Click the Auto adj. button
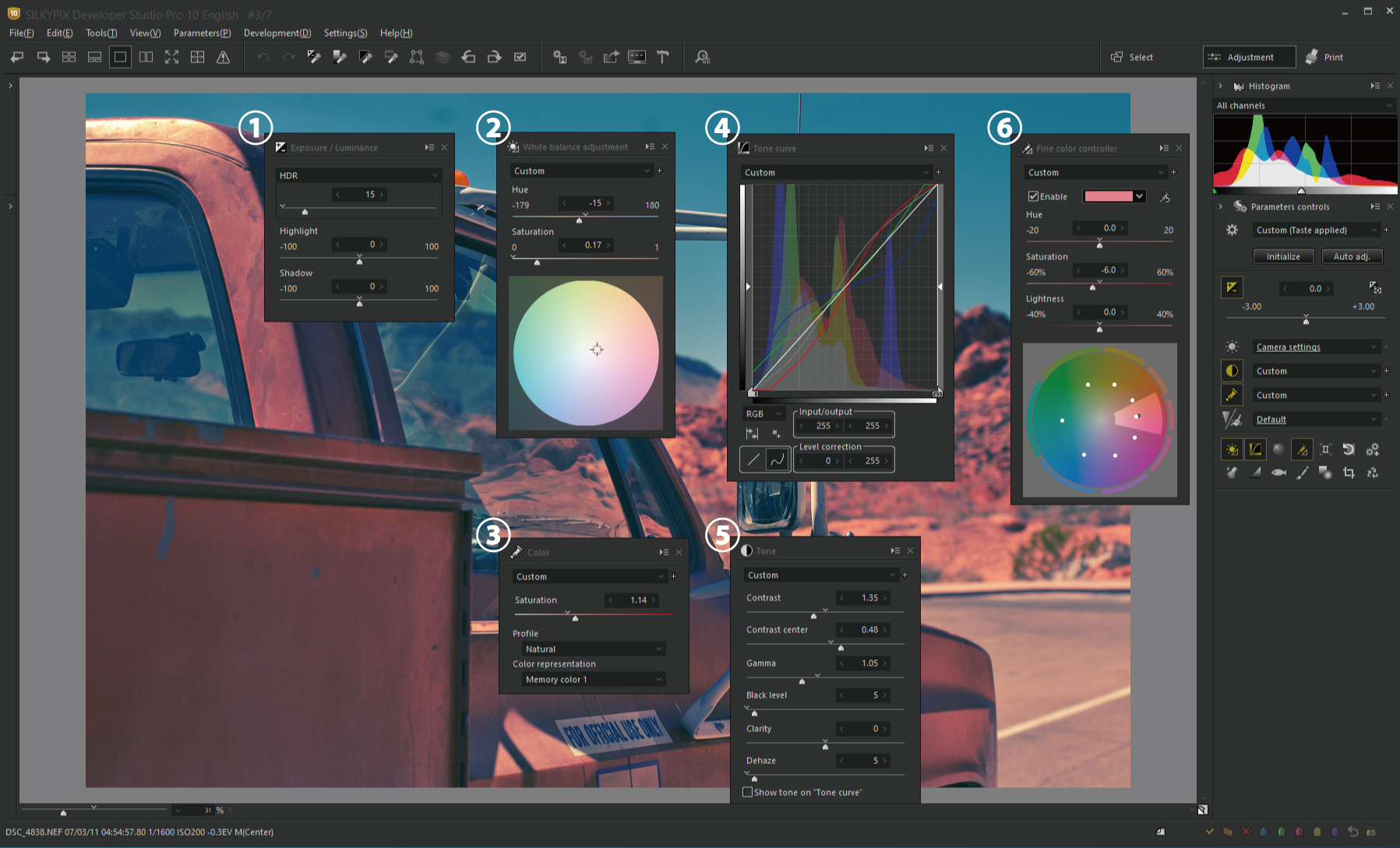 click(x=1352, y=256)
